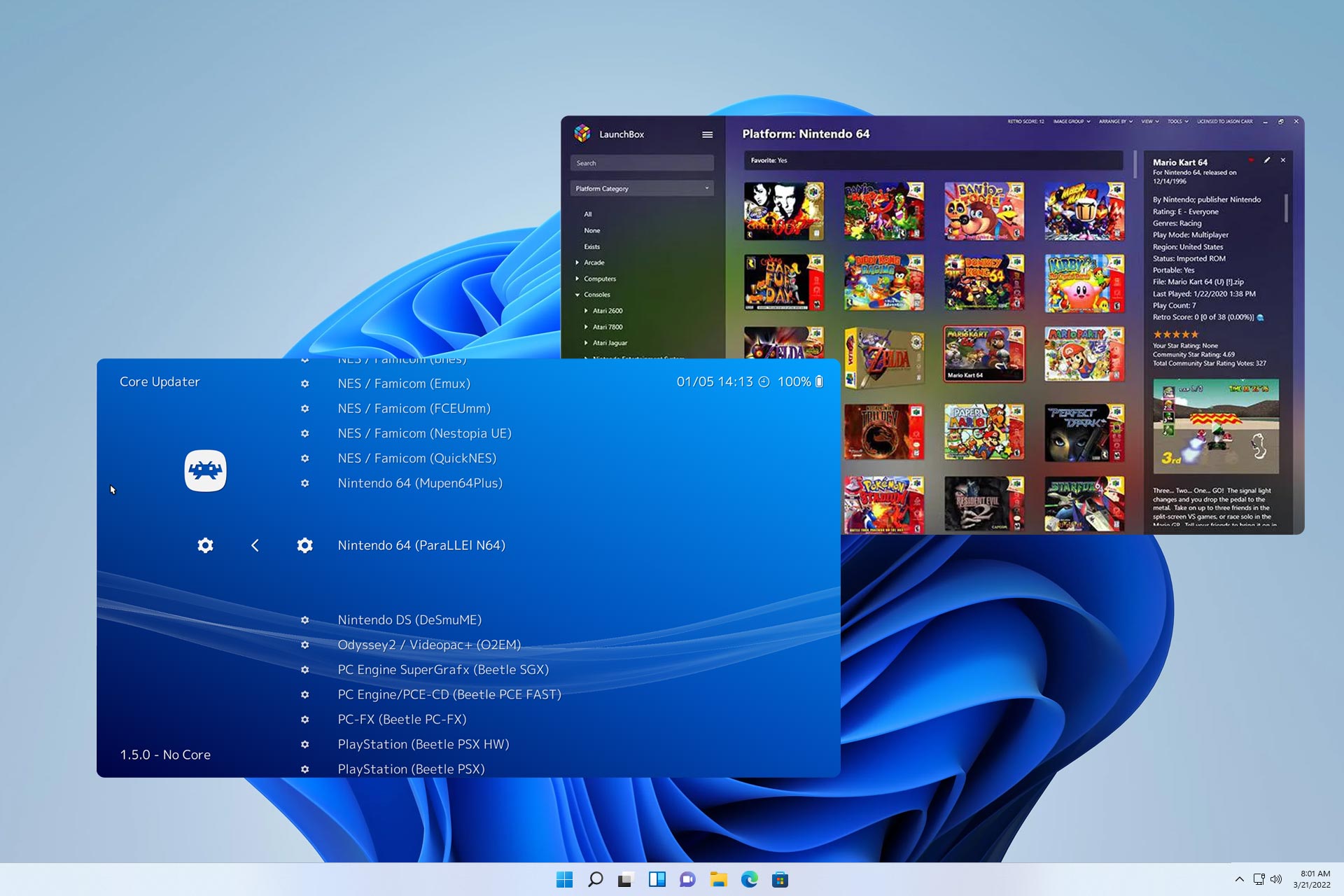1344x896 pixels.
Task: Close the Mario Kart 64 details panel
Action: click(1283, 160)
